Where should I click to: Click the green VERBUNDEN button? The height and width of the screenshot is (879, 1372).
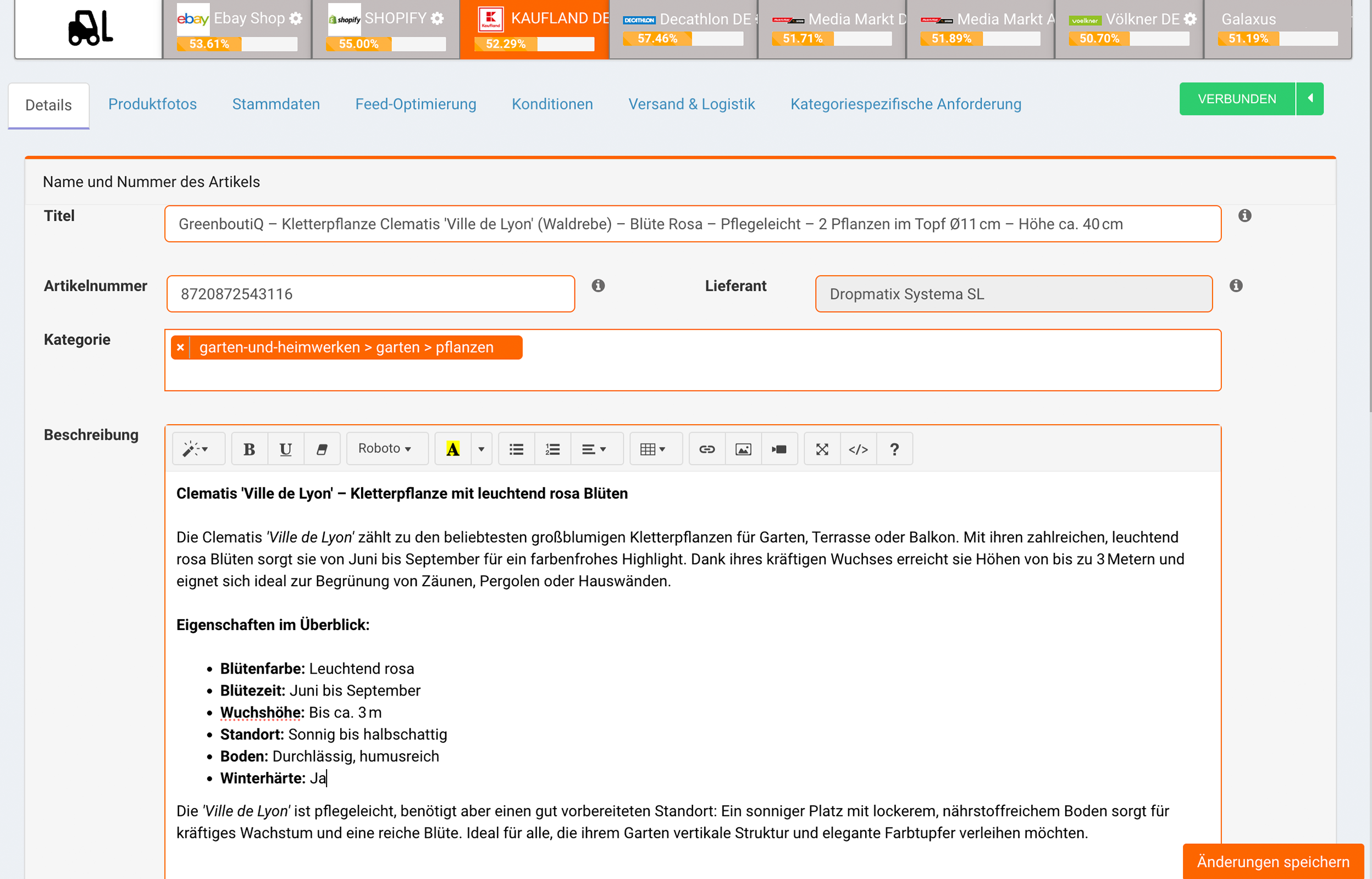coord(1237,99)
